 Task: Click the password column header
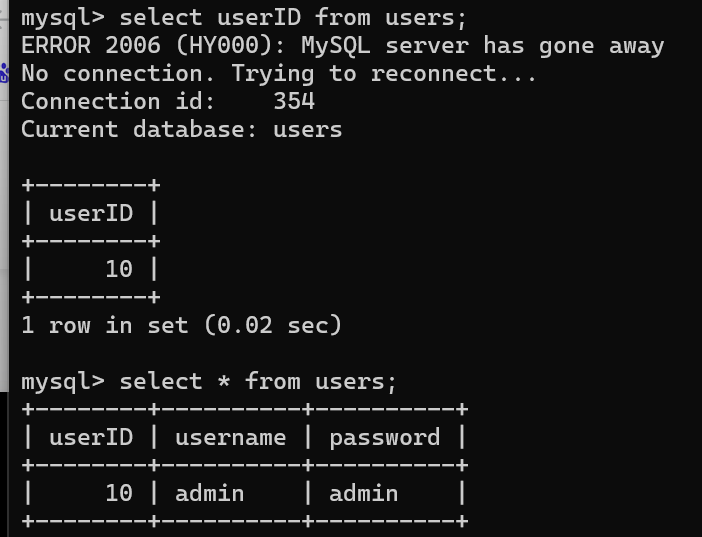coord(384,438)
